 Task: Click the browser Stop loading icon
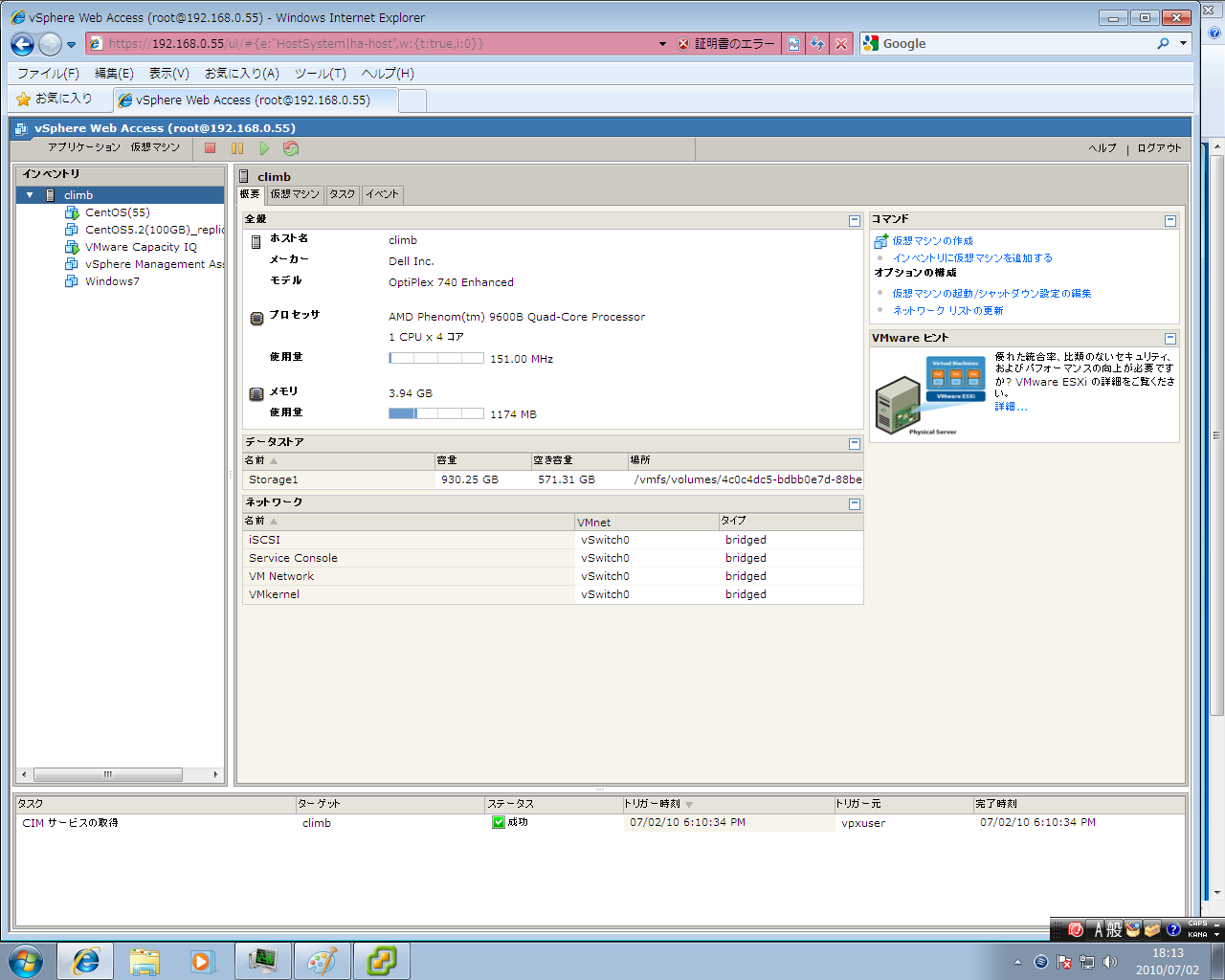pyautogui.click(x=840, y=44)
